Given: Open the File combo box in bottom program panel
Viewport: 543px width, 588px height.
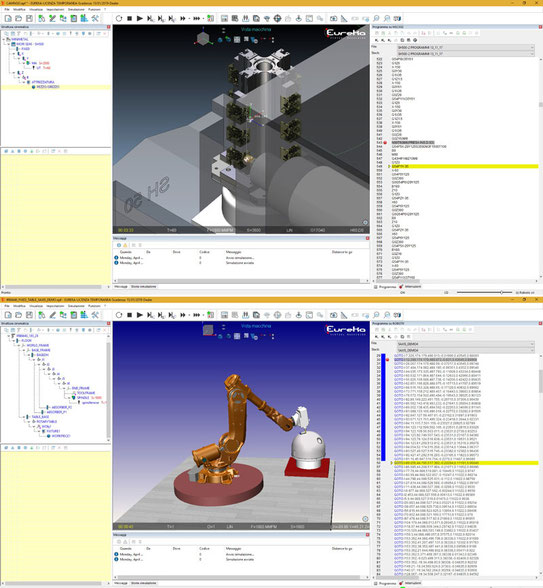Looking at the screenshot, I should pyautogui.click(x=465, y=344).
